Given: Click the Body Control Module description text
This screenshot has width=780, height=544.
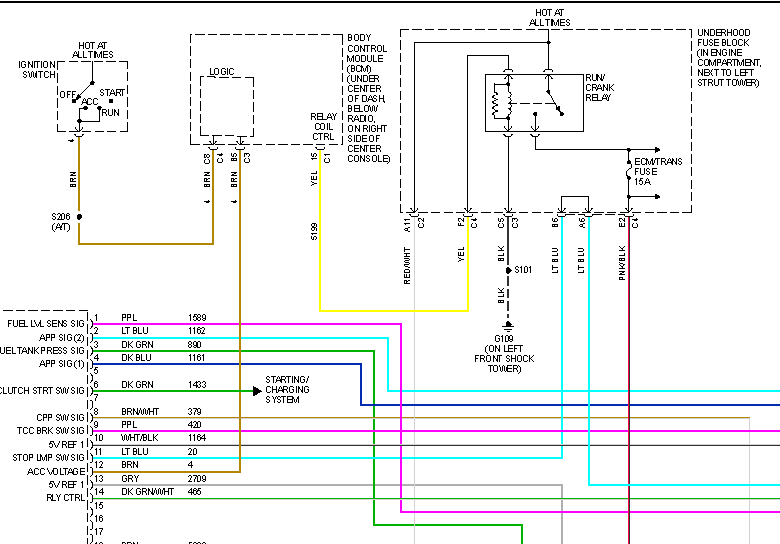Looking at the screenshot, I should click(368, 98).
